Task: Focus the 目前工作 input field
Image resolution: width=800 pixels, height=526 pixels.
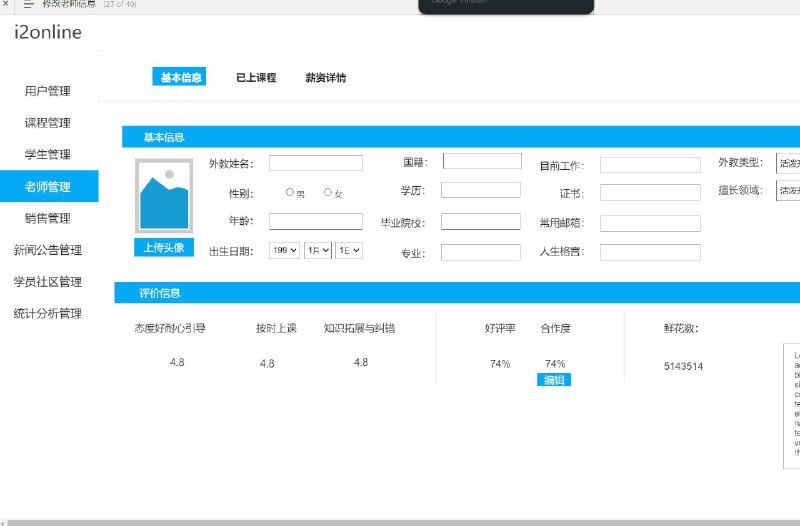Action: coord(650,165)
